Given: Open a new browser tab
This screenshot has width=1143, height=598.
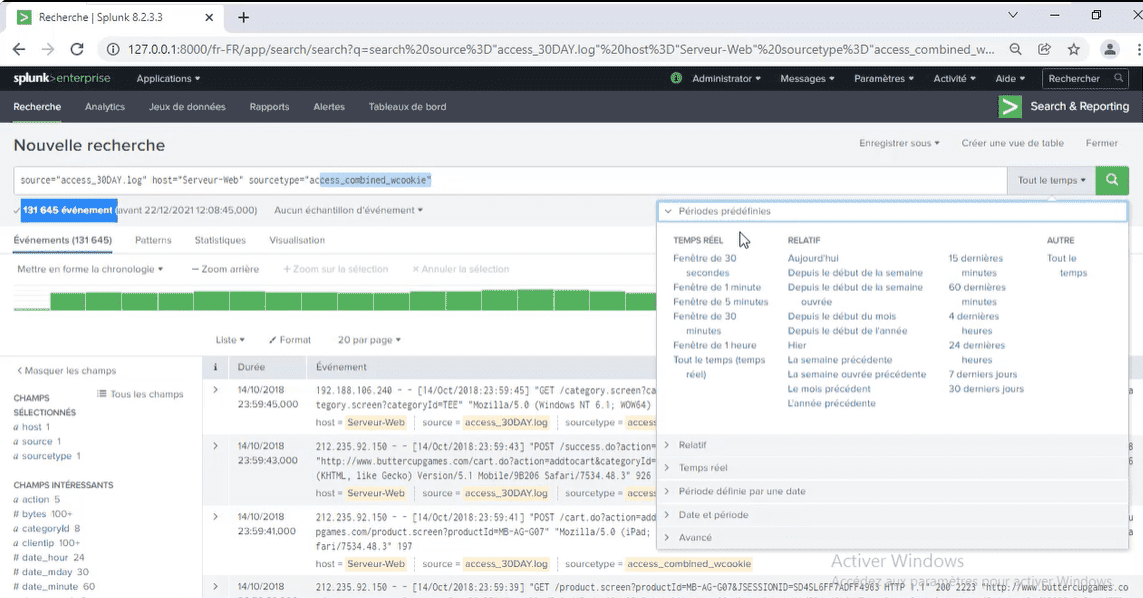Looking at the screenshot, I should pyautogui.click(x=243, y=17).
